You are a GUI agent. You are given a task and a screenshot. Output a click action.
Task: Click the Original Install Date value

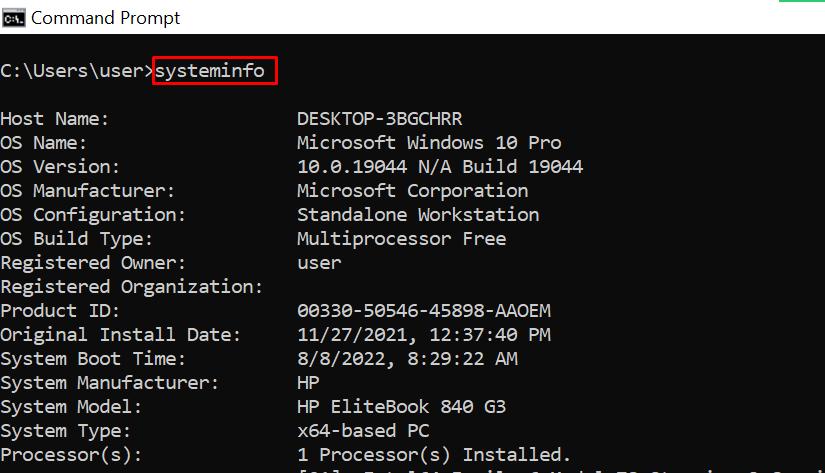pyautogui.click(x=424, y=335)
